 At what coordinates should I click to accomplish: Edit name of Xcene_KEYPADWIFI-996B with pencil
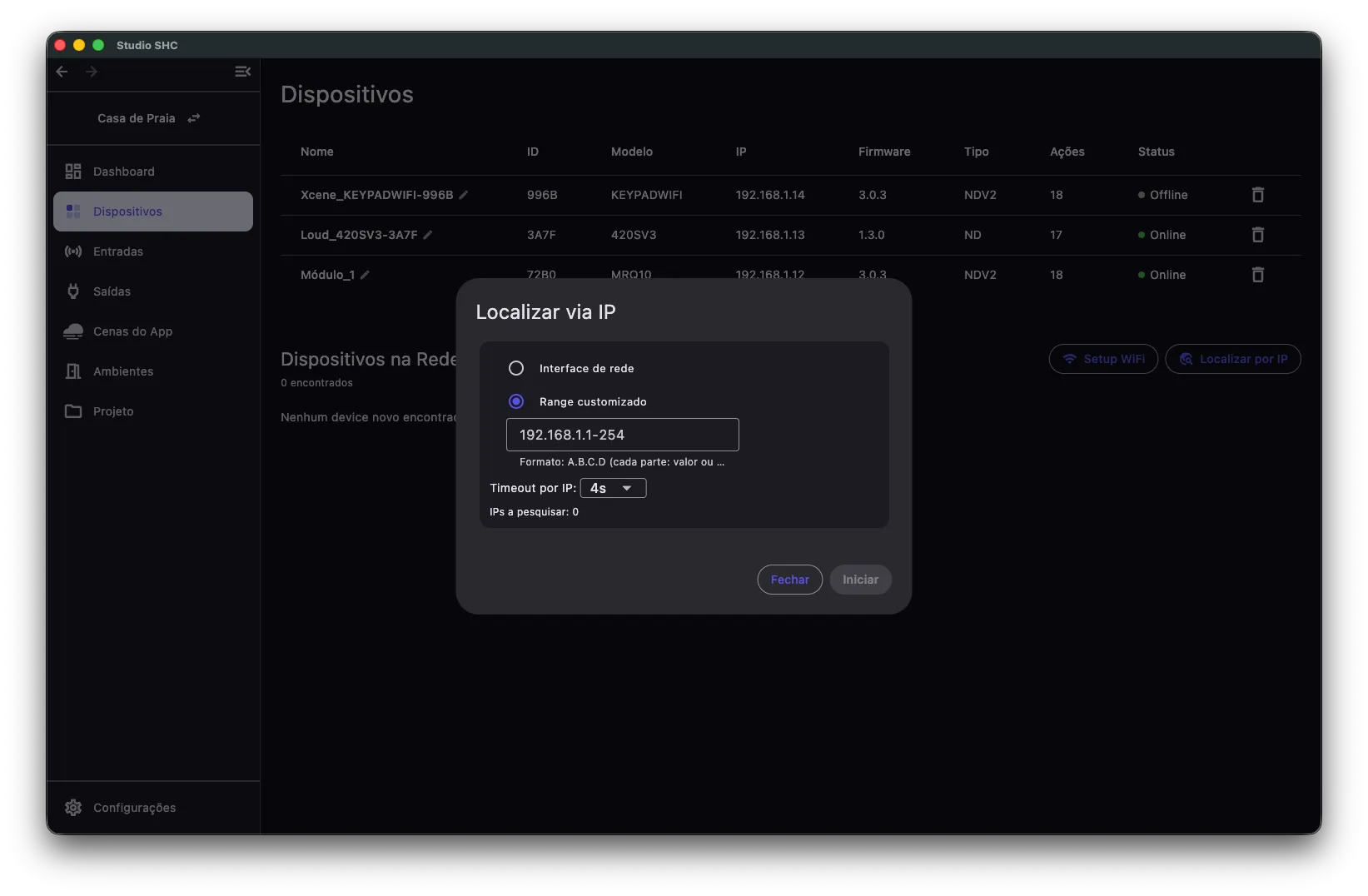464,195
